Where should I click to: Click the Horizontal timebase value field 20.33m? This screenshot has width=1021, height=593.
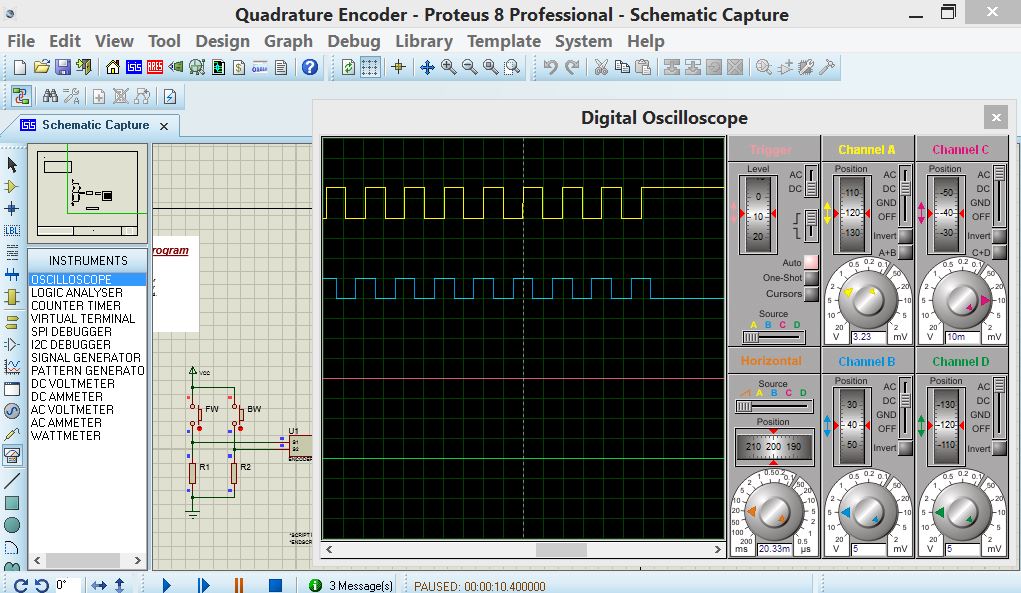pyautogui.click(x=774, y=549)
